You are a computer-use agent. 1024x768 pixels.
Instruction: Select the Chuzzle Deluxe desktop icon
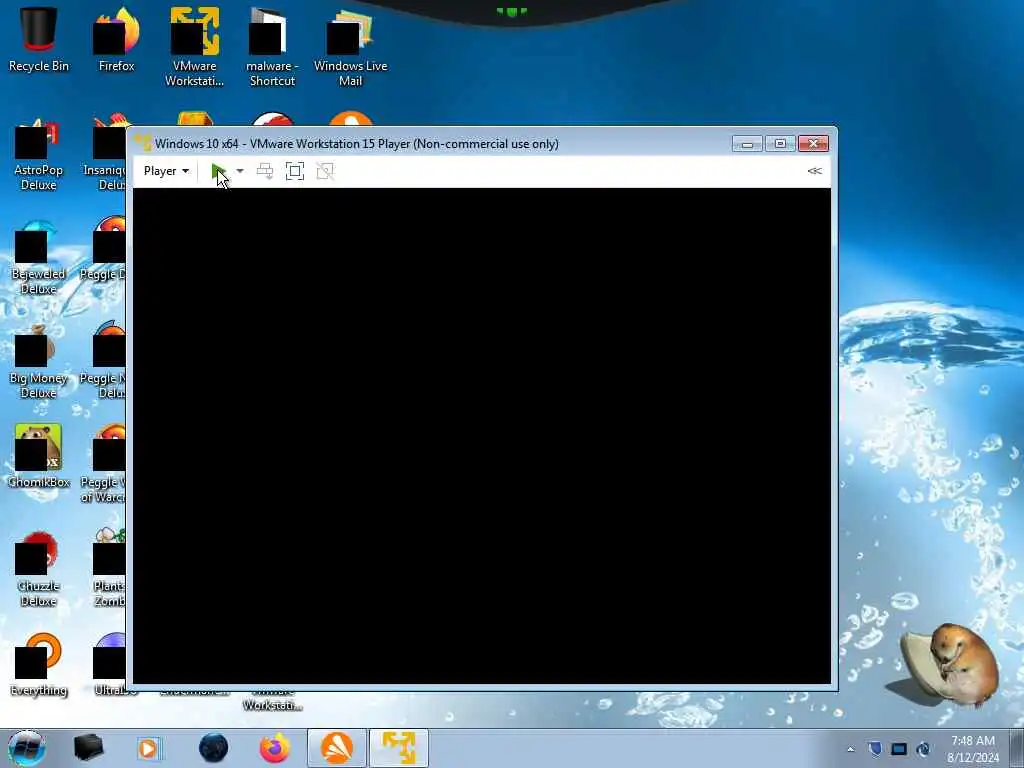(39, 569)
